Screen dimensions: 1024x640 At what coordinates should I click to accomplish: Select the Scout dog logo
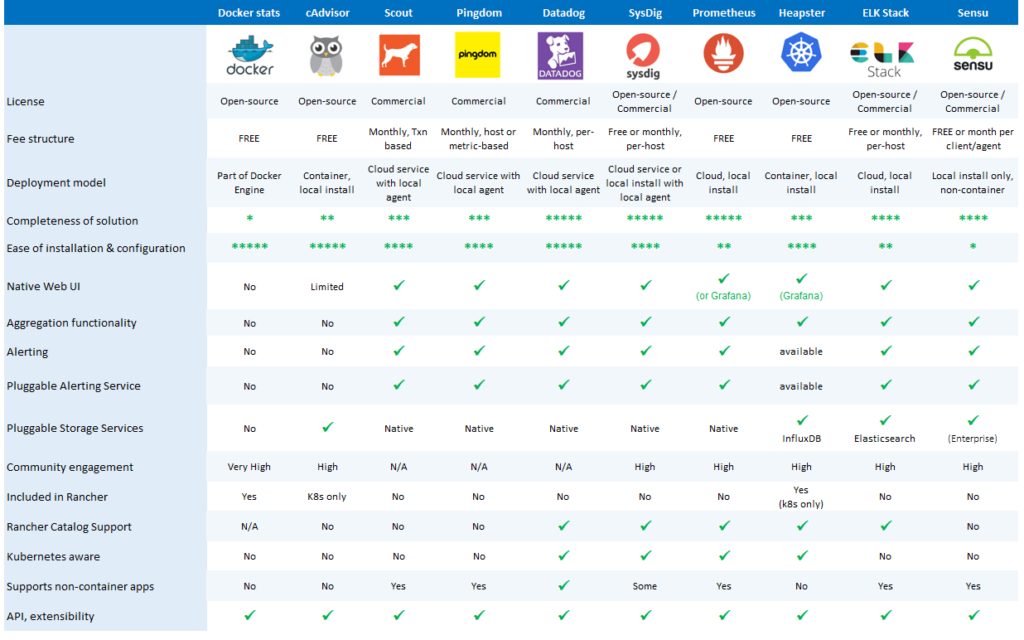pos(398,55)
